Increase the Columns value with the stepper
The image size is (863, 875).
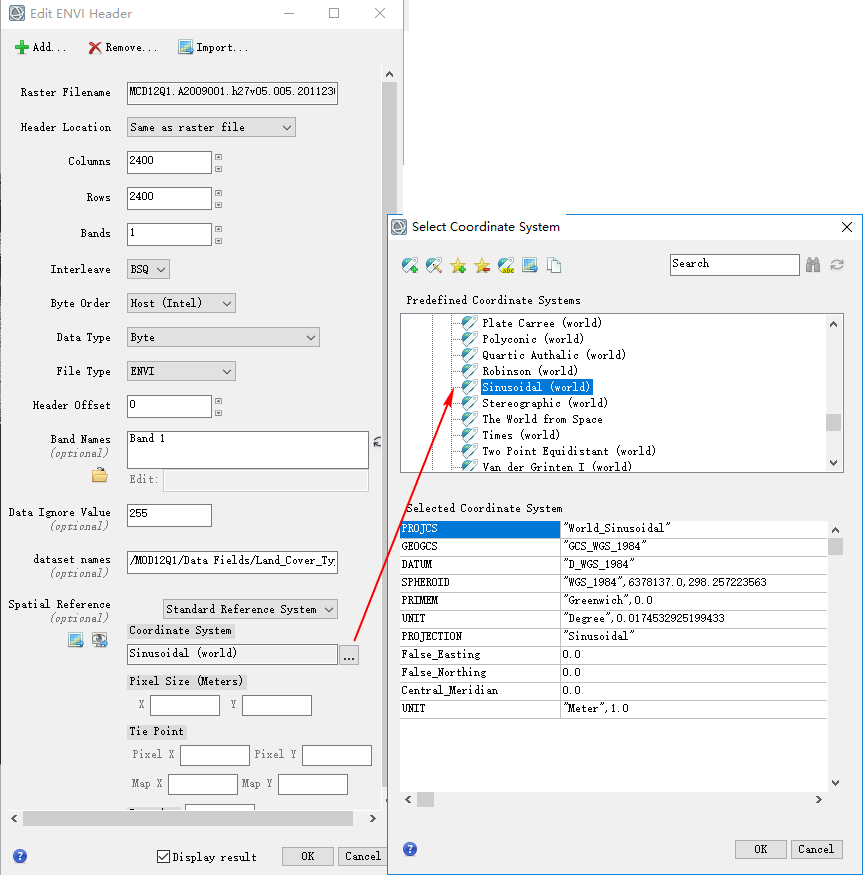(x=218, y=157)
